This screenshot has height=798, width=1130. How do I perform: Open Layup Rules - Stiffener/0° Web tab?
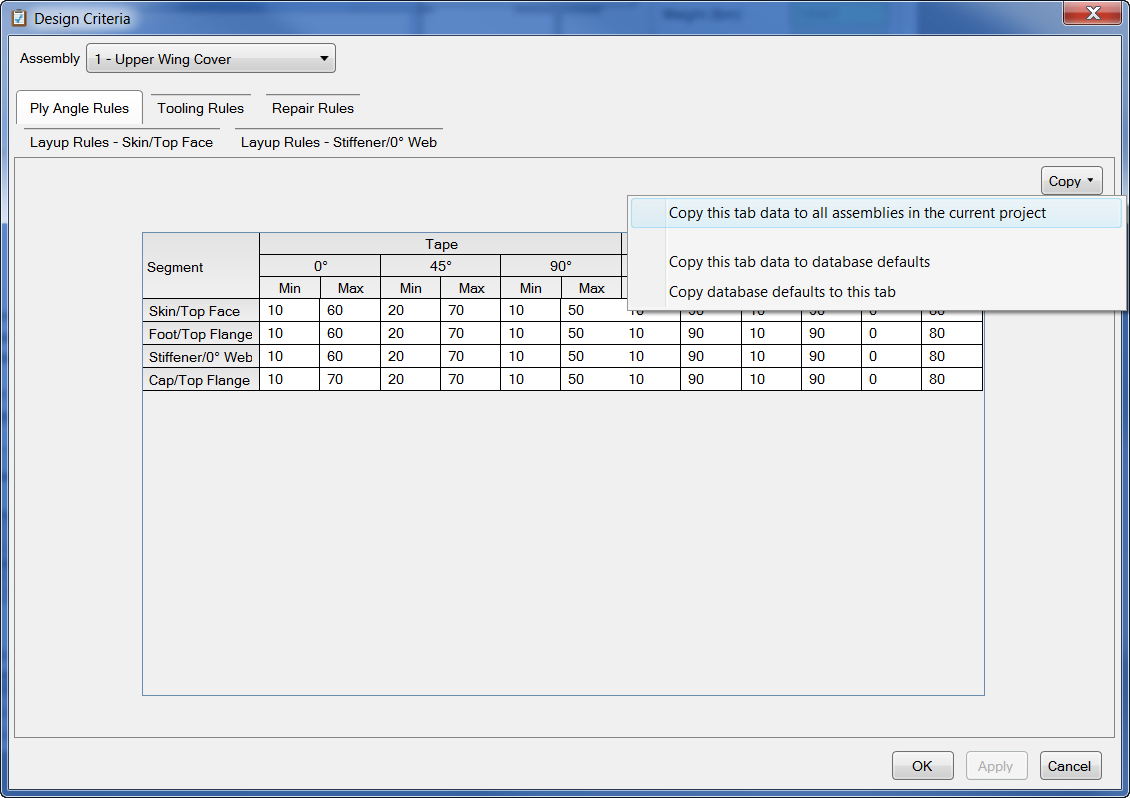click(x=339, y=142)
